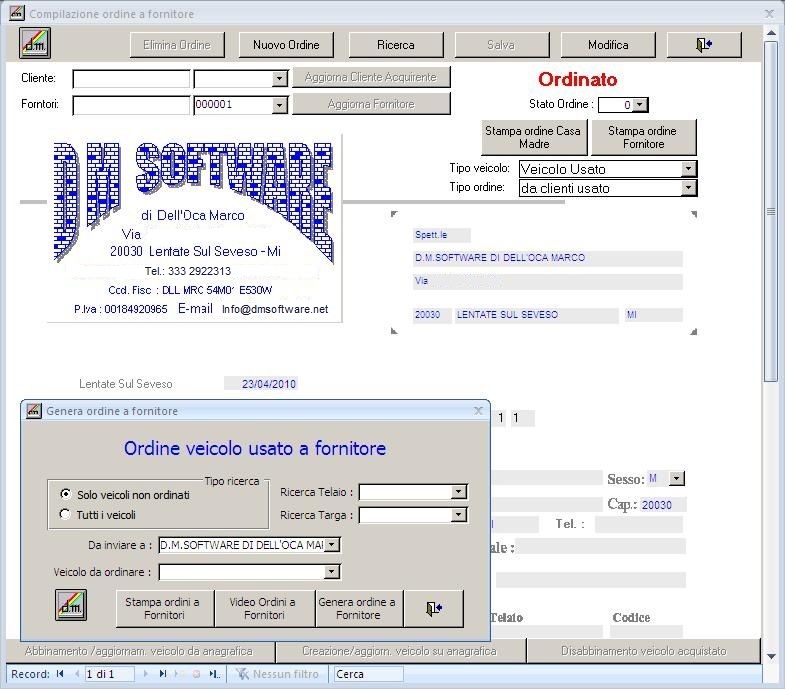
Task: Open the Veicolo da ordinare dropdown
Action: point(331,572)
